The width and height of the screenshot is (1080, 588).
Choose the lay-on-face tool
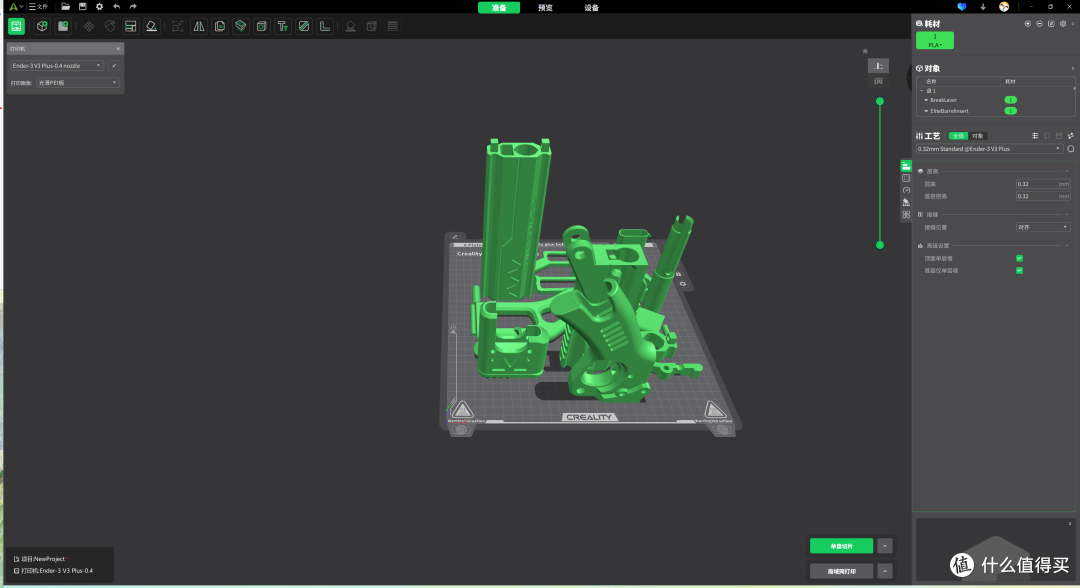pos(152,26)
